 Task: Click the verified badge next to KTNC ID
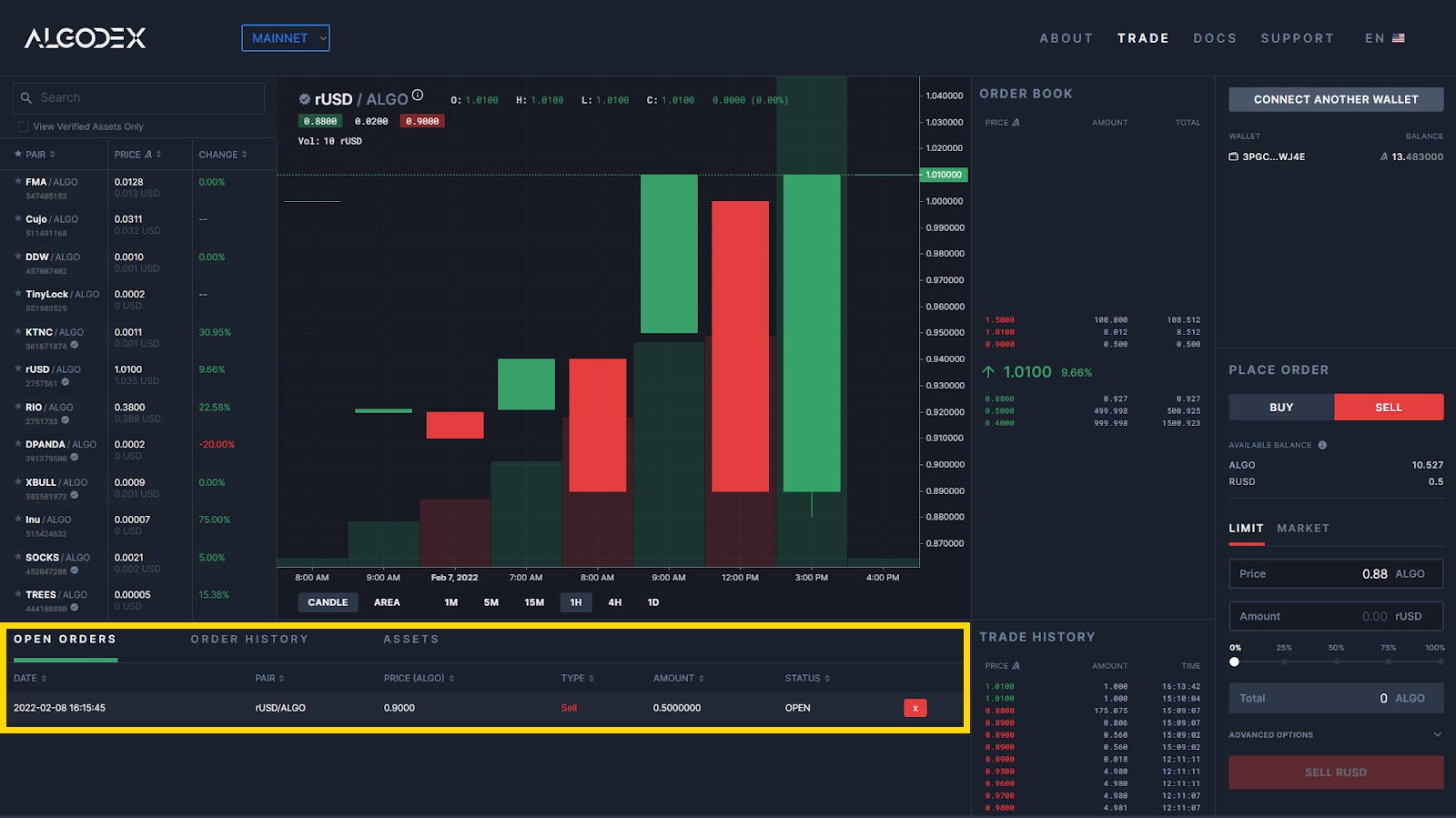pos(75,345)
